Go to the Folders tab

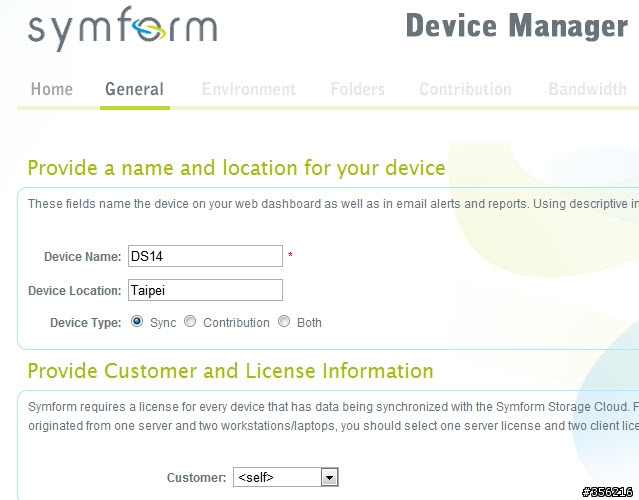click(357, 89)
